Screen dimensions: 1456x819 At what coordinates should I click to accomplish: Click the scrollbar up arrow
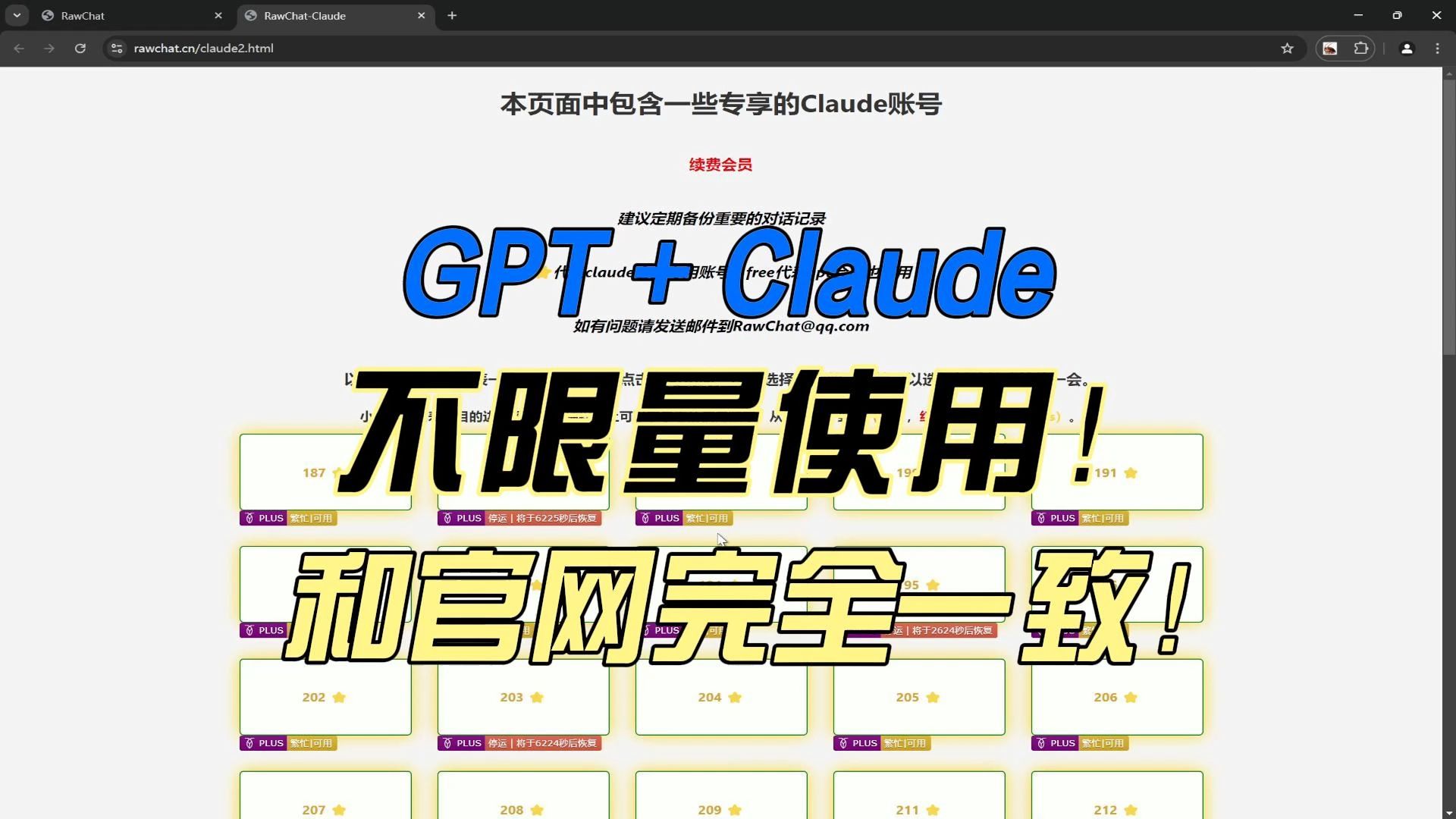[x=1448, y=74]
